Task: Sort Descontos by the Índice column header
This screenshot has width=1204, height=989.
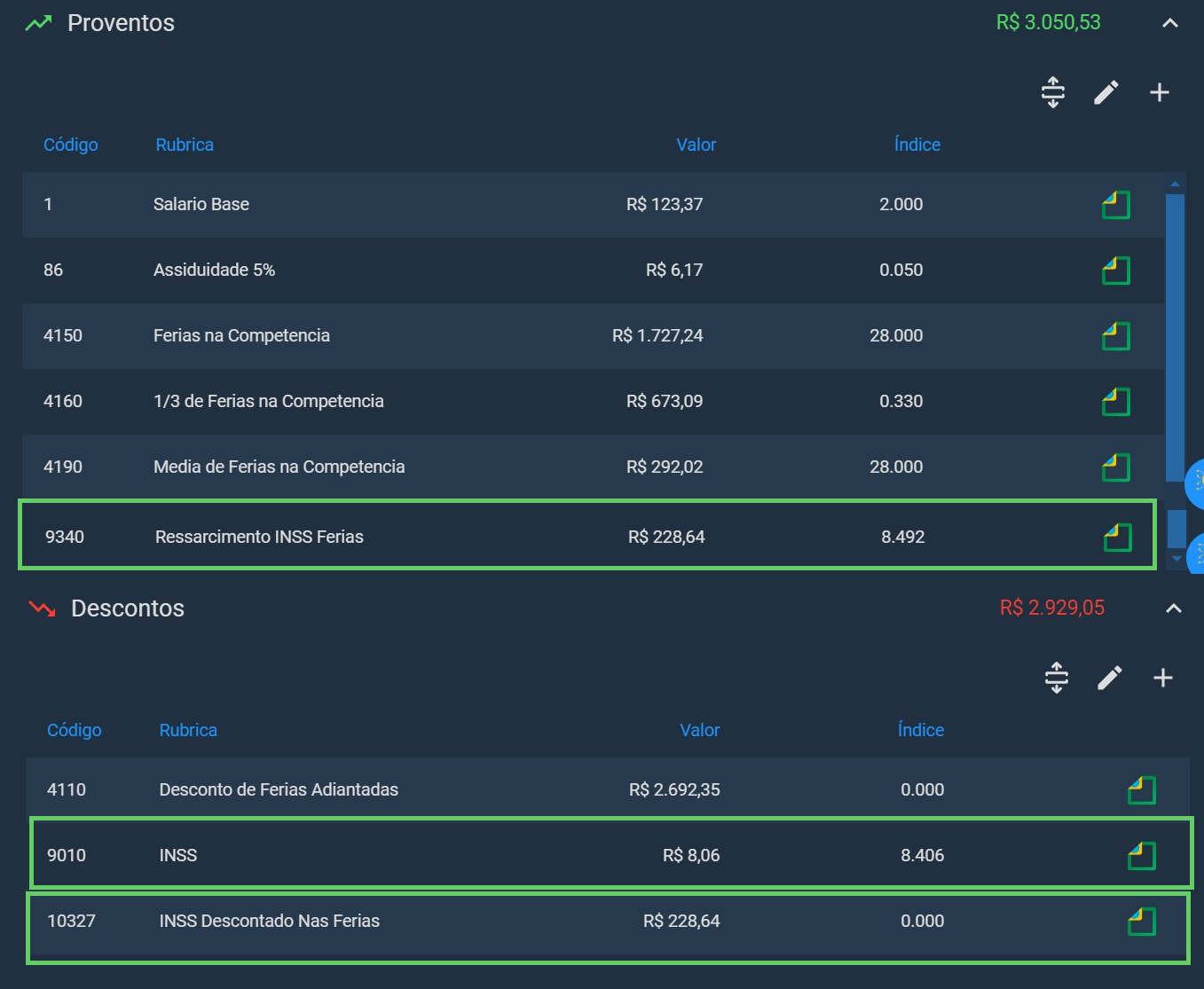Action: (921, 730)
